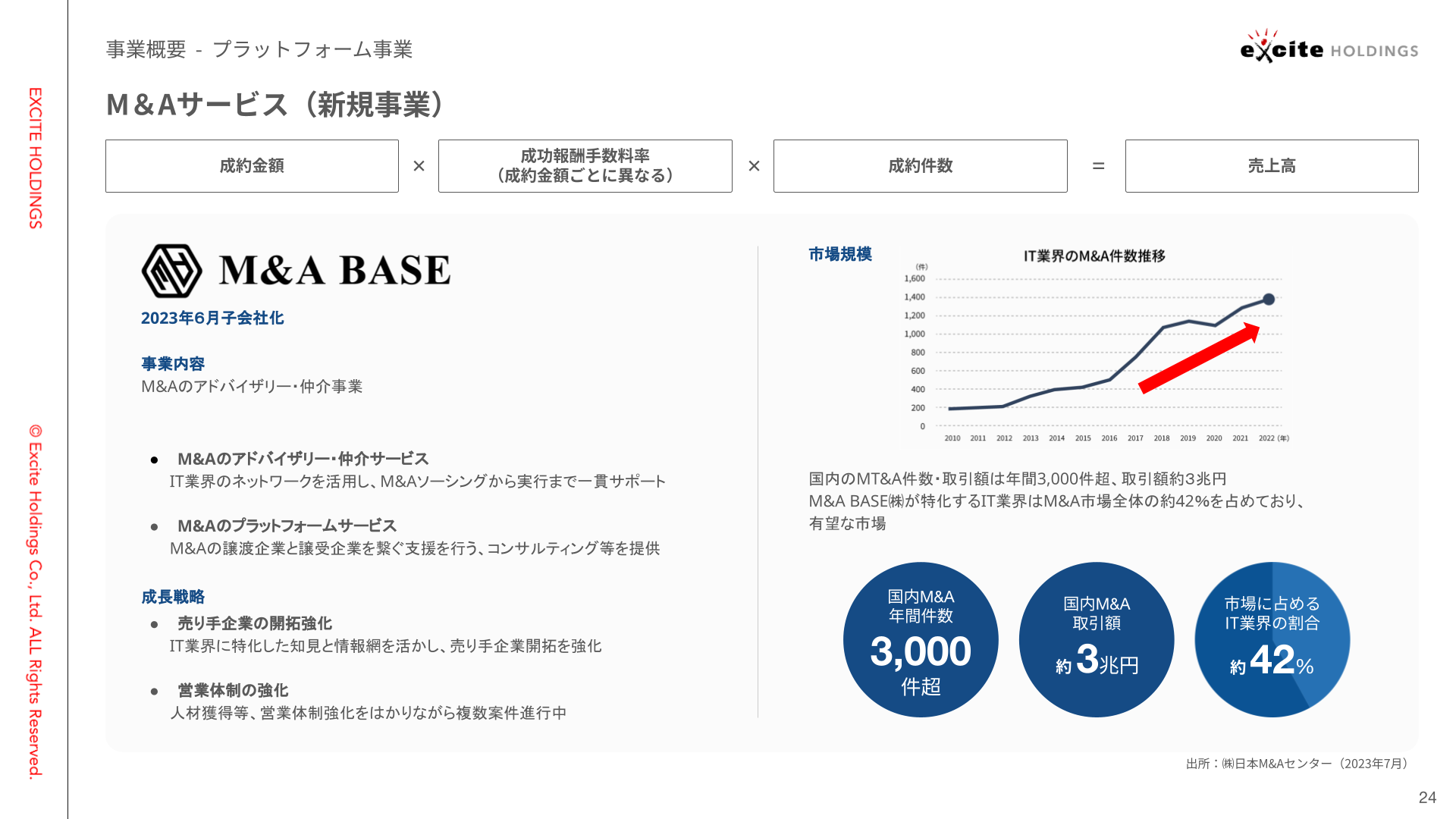Viewport: 1456px width, 819px height.
Task: Click M&Aのアドバイザリー・仲介サービス bullet
Action: [x=303, y=459]
